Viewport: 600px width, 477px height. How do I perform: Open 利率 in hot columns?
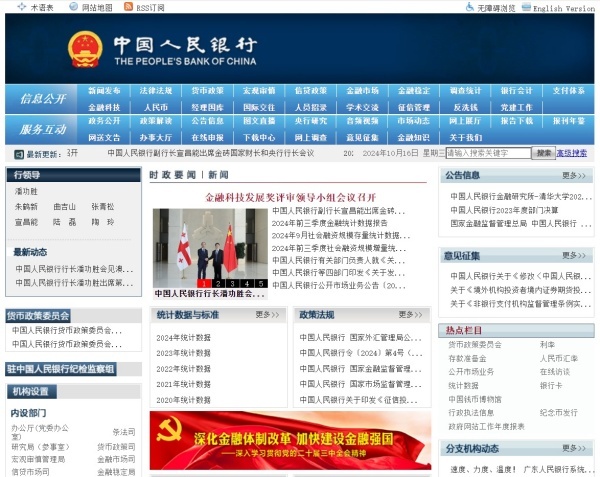point(547,345)
